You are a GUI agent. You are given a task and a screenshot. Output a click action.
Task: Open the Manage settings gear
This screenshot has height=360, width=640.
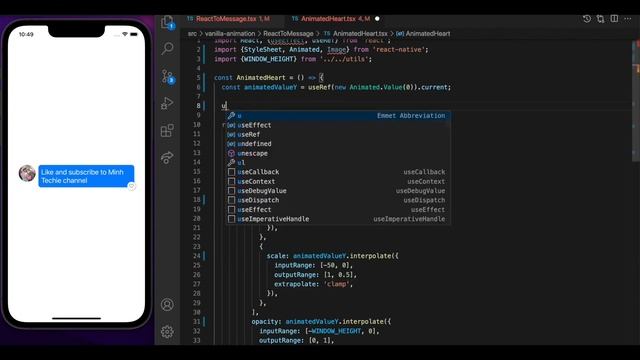click(167, 332)
